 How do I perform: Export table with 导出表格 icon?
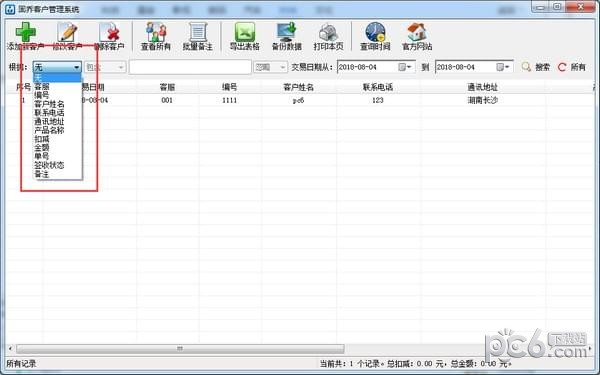point(245,32)
